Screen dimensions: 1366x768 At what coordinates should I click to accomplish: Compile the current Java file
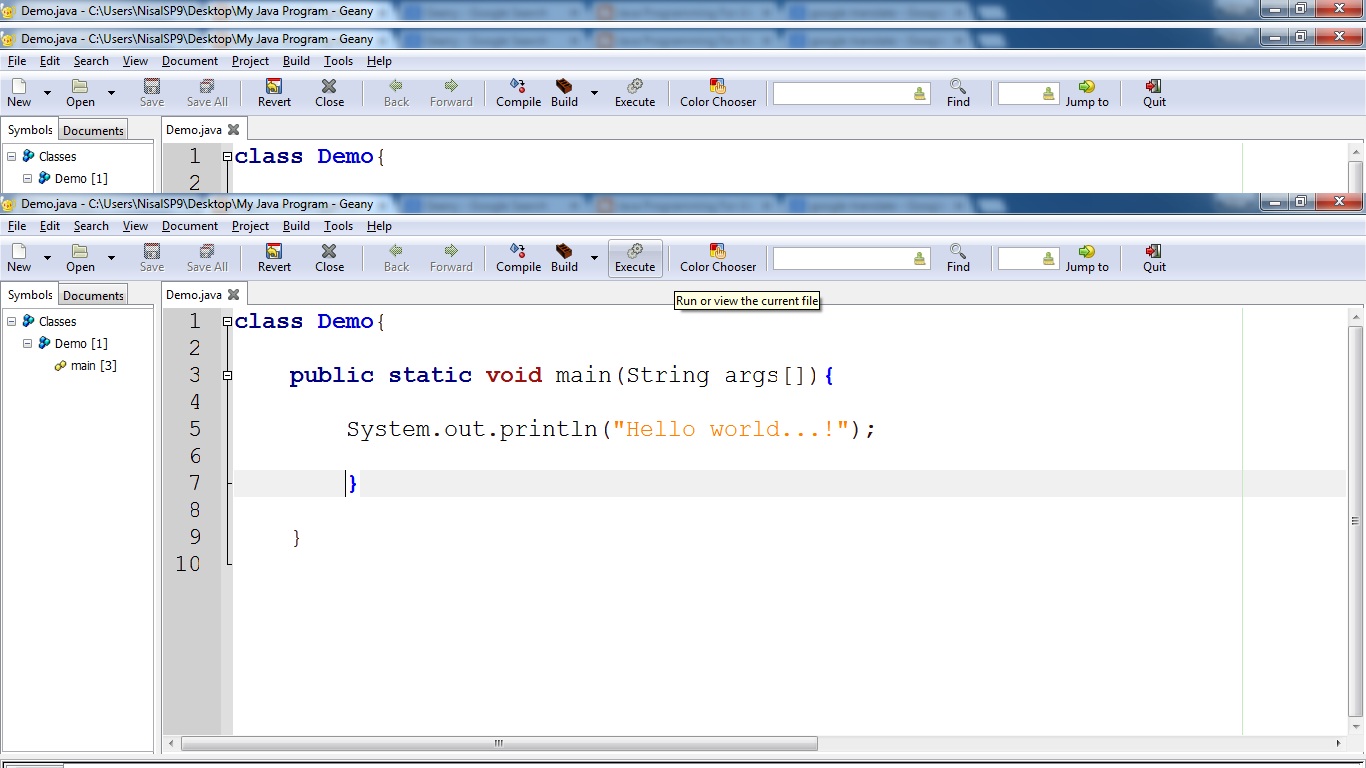(518, 258)
